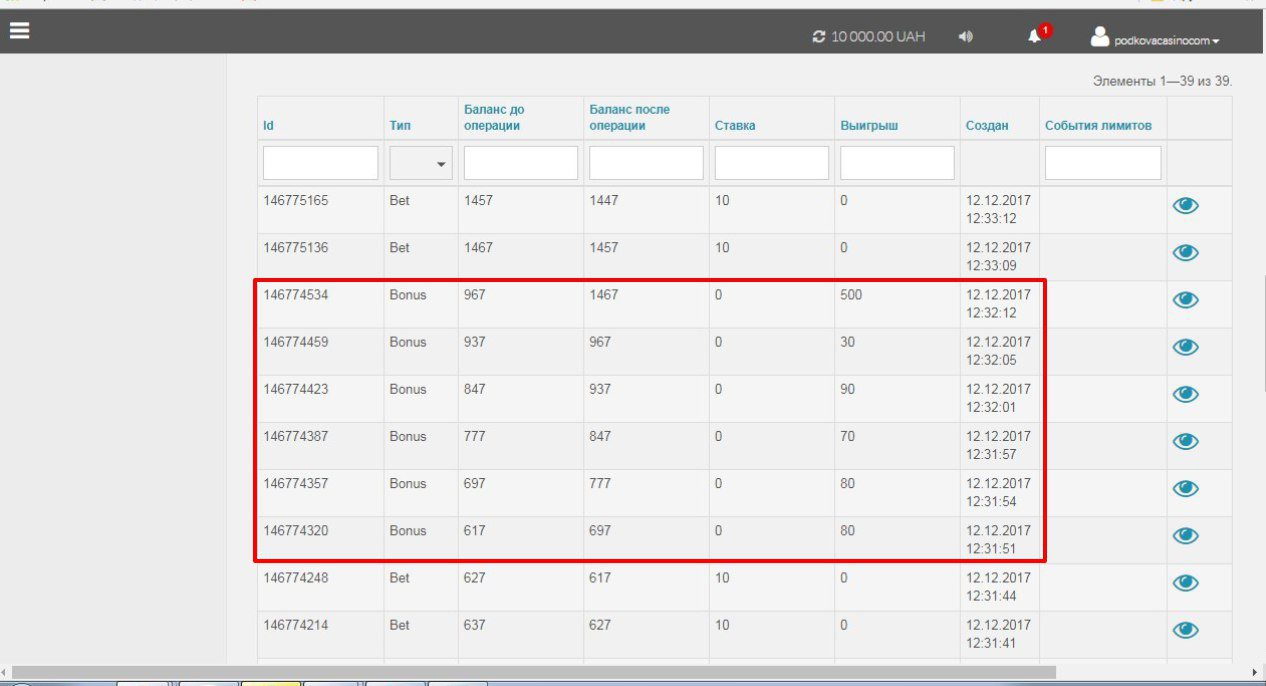Open the Тип filter dropdown
Image resolution: width=1266 pixels, height=686 pixels.
click(420, 164)
